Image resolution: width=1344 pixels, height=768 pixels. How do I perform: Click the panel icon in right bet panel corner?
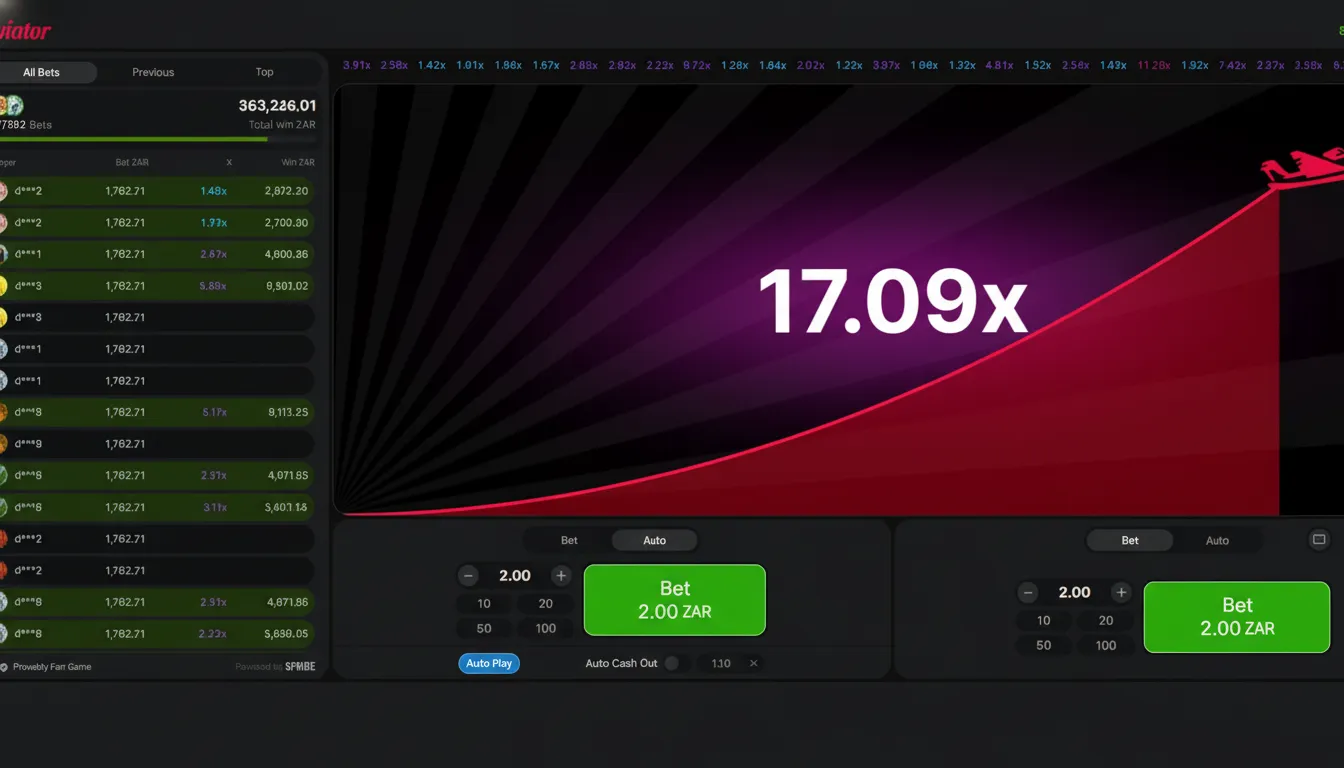pyautogui.click(x=1319, y=540)
